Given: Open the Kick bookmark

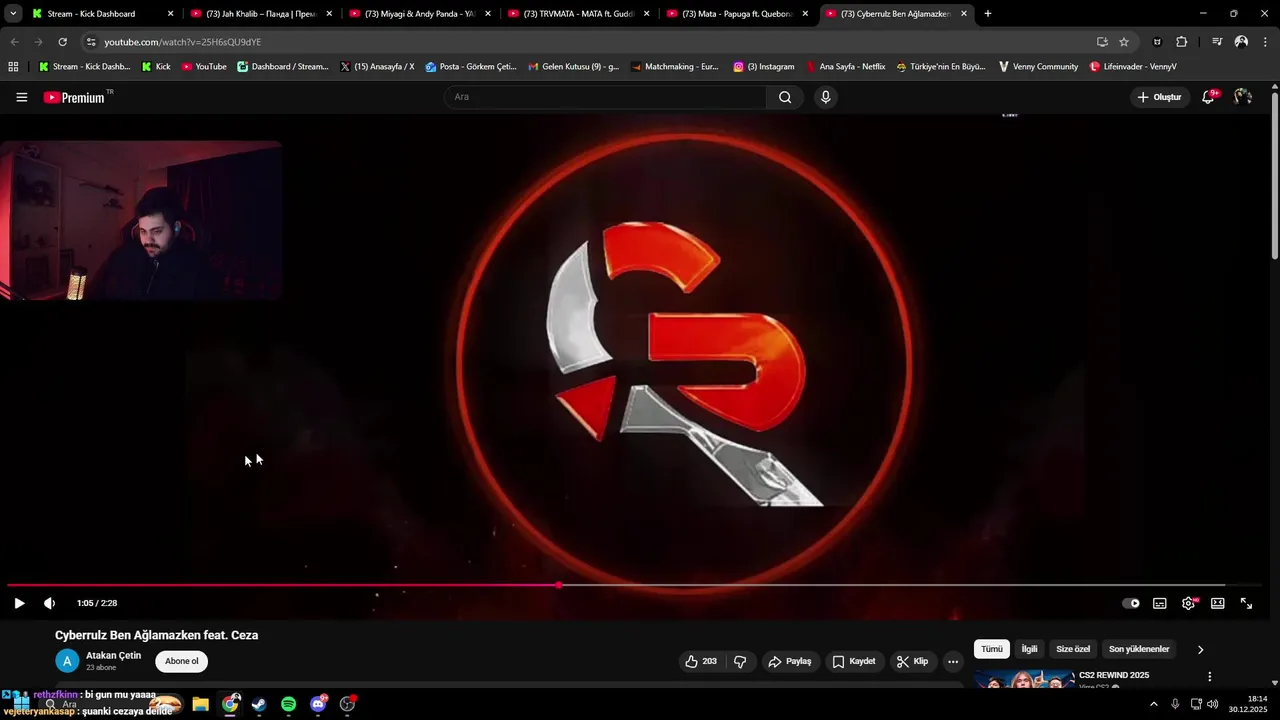Looking at the screenshot, I should point(156,67).
